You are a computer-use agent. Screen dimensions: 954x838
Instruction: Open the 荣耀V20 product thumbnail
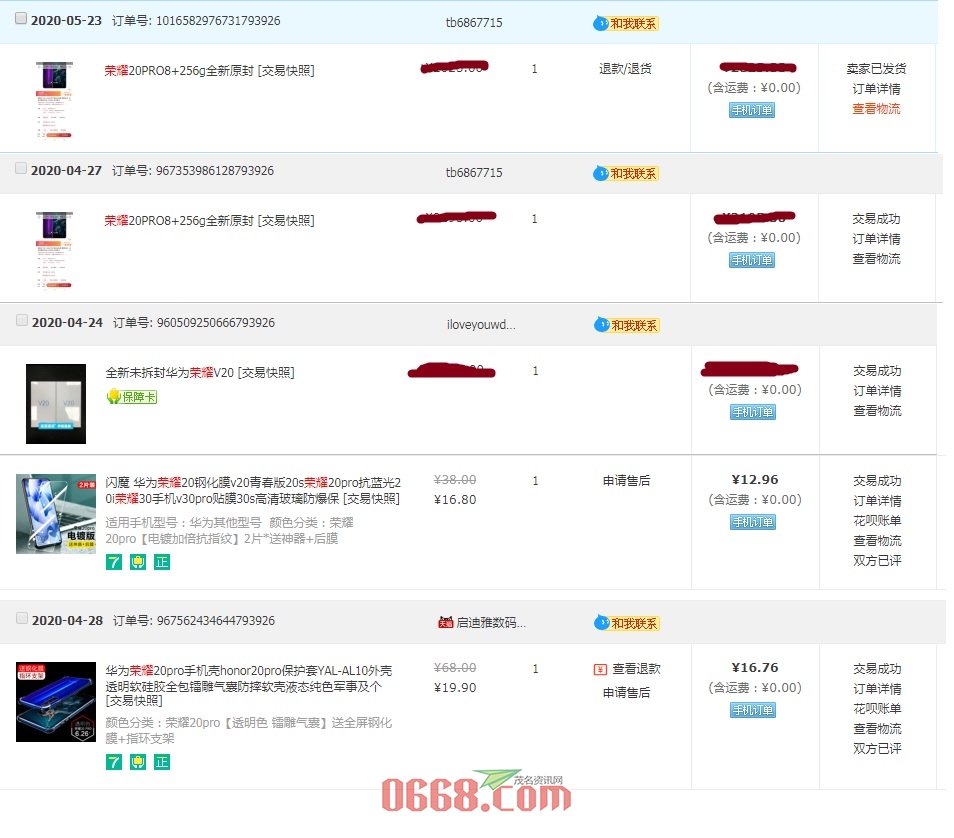click(x=56, y=403)
